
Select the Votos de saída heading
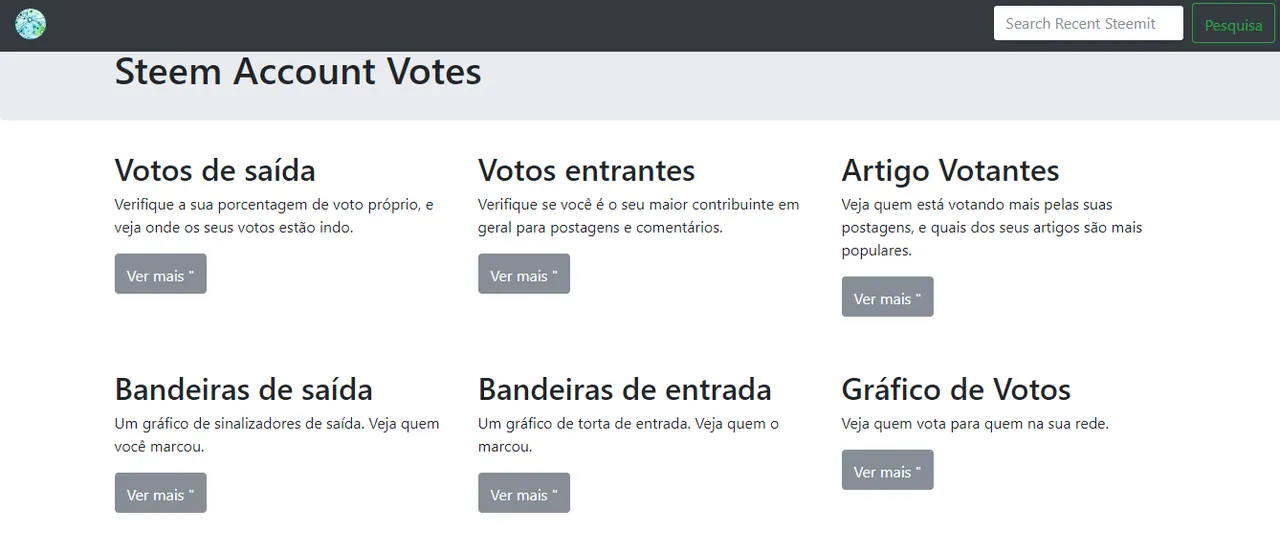[x=215, y=170]
